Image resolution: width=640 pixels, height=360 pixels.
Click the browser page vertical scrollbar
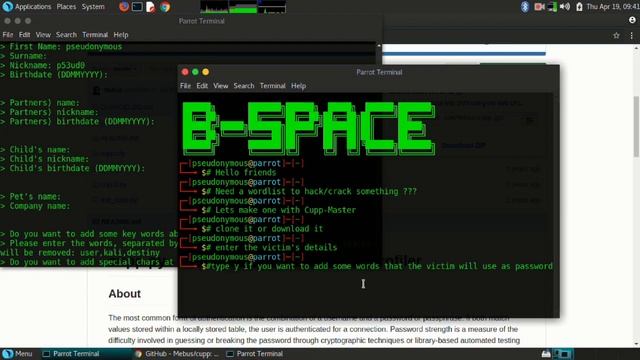pos(636,127)
